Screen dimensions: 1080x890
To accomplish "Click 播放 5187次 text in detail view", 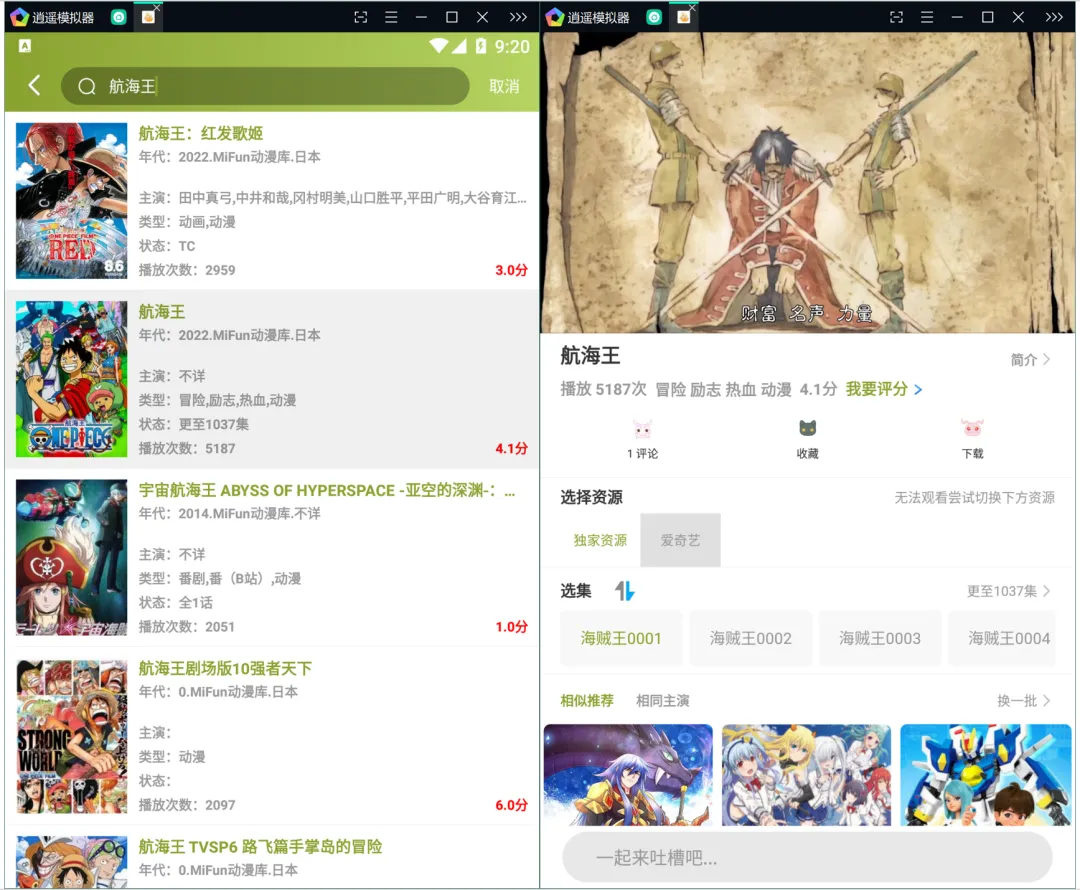I will pos(603,389).
